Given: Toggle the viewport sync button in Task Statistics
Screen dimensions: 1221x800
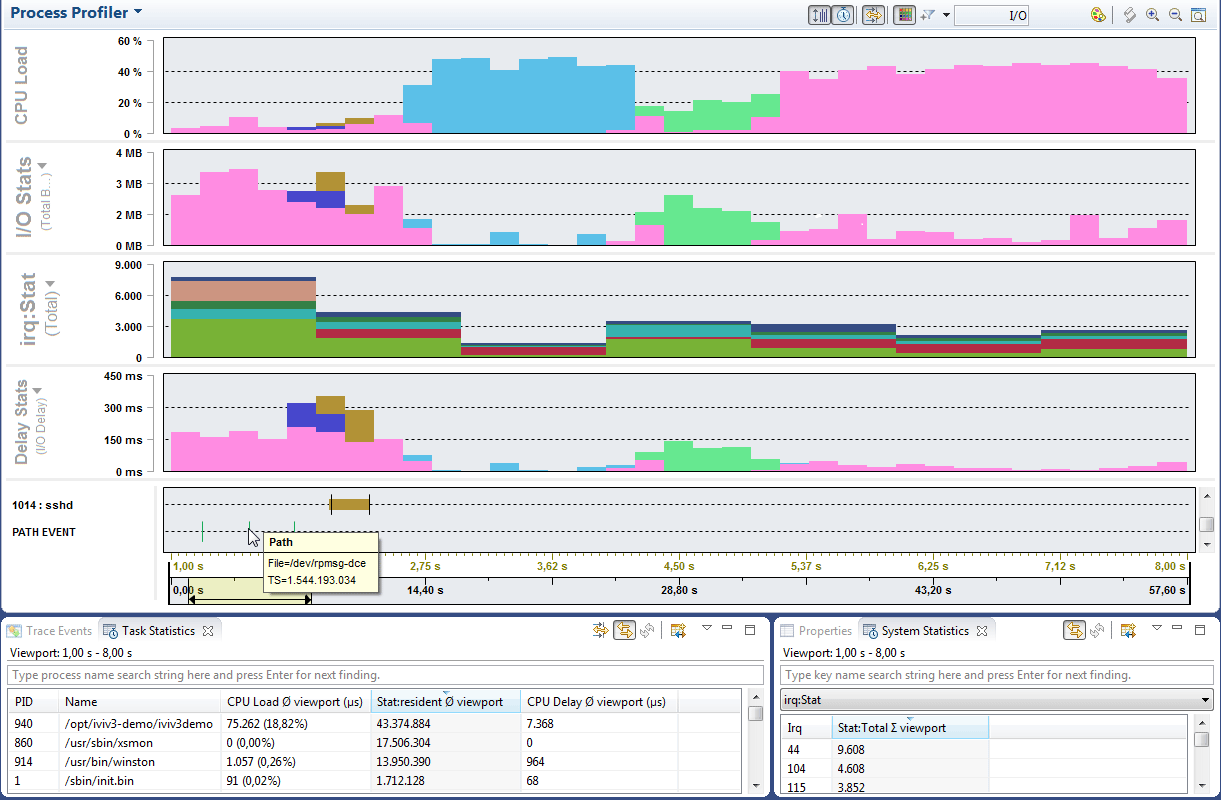Looking at the screenshot, I should [625, 630].
